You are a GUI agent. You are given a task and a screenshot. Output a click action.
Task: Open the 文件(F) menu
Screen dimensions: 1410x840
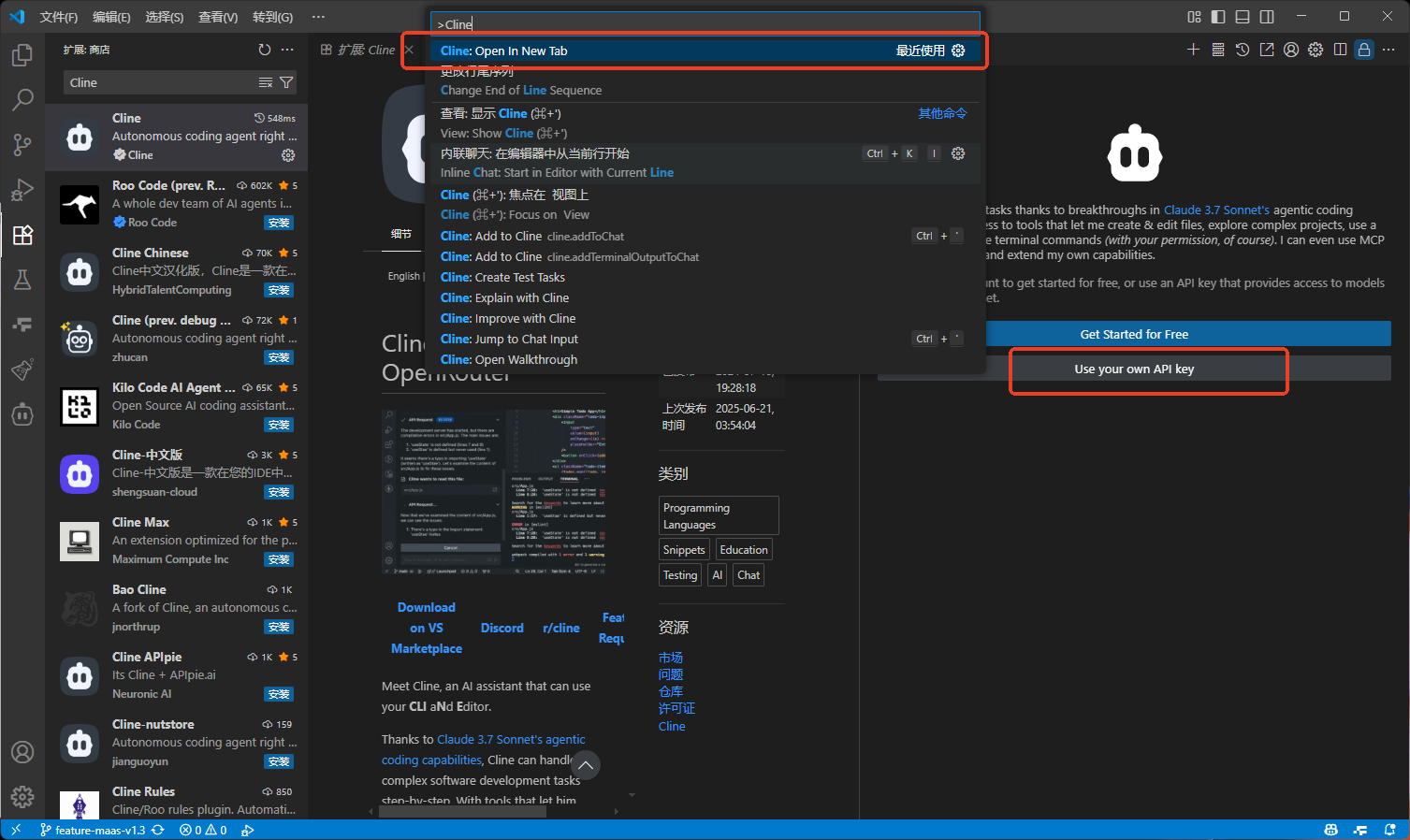[x=58, y=17]
